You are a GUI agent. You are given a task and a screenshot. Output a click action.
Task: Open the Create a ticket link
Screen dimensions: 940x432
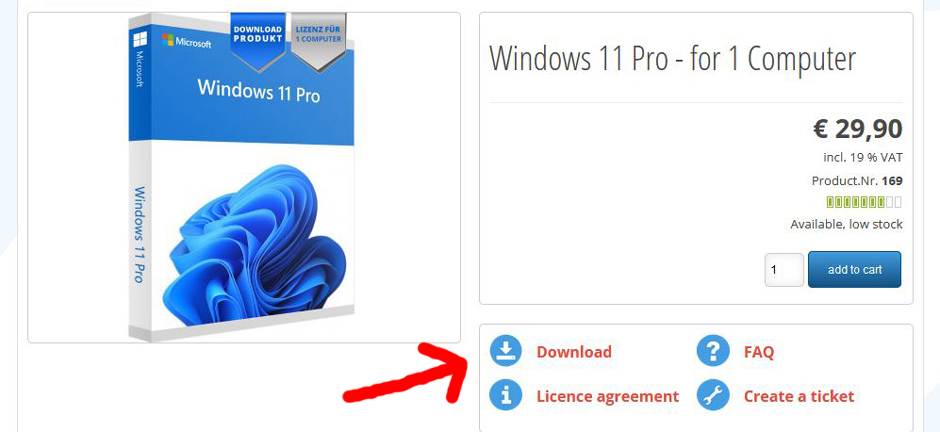point(799,396)
